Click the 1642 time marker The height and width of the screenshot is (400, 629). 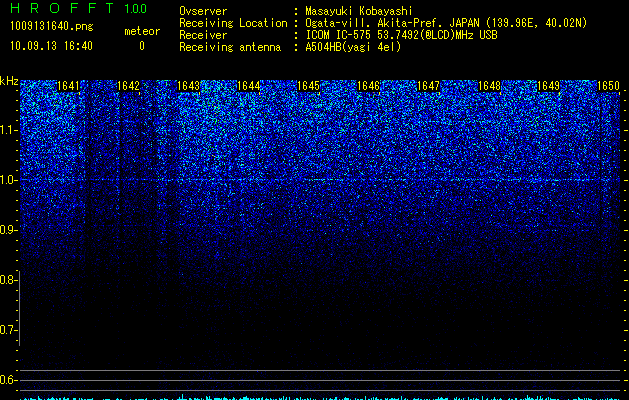point(128,86)
